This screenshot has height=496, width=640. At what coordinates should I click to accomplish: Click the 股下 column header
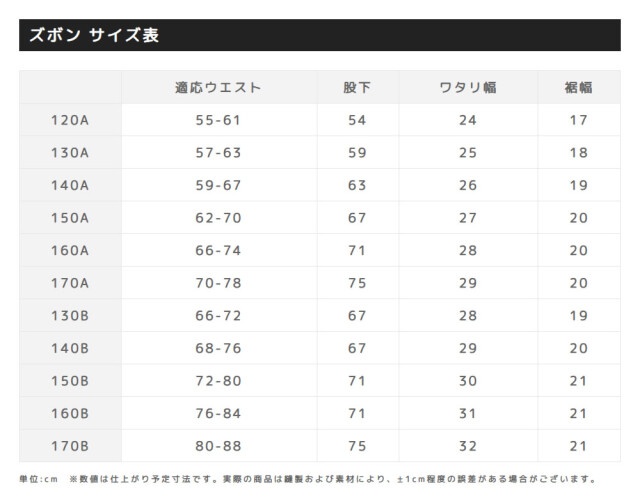[x=357, y=87]
